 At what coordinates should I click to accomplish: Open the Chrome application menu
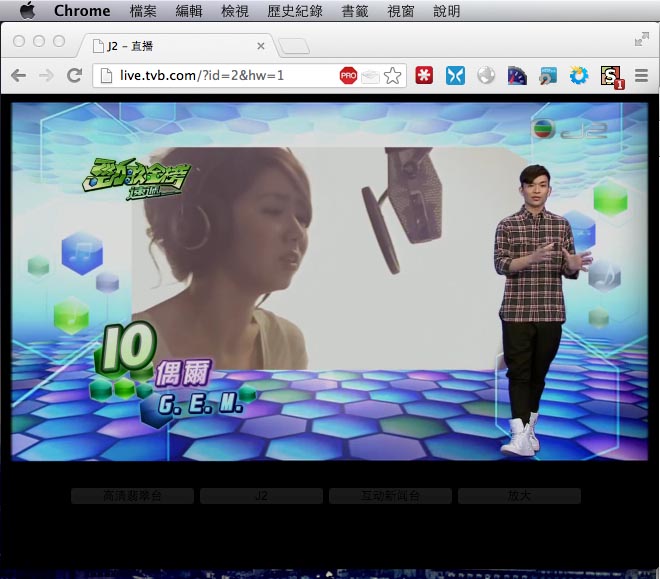[x=82, y=11]
